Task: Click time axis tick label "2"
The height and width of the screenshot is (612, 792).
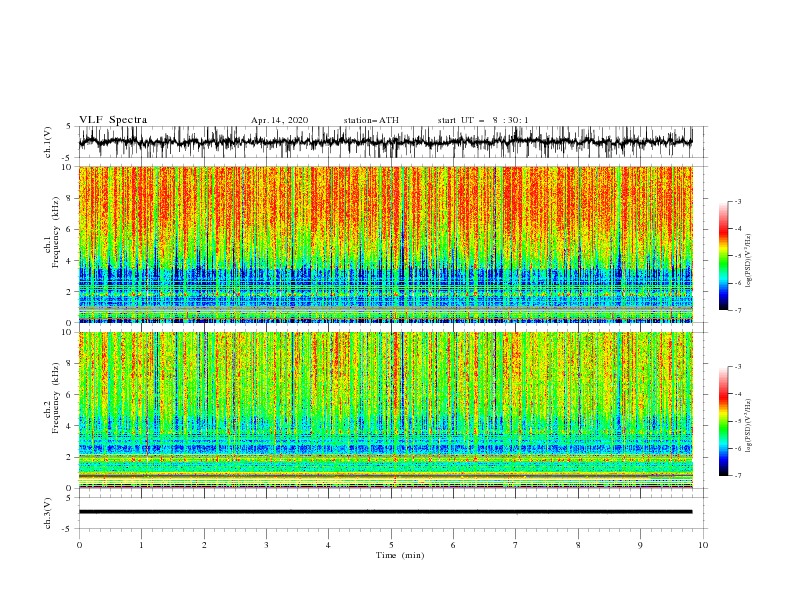Action: pyautogui.click(x=204, y=545)
